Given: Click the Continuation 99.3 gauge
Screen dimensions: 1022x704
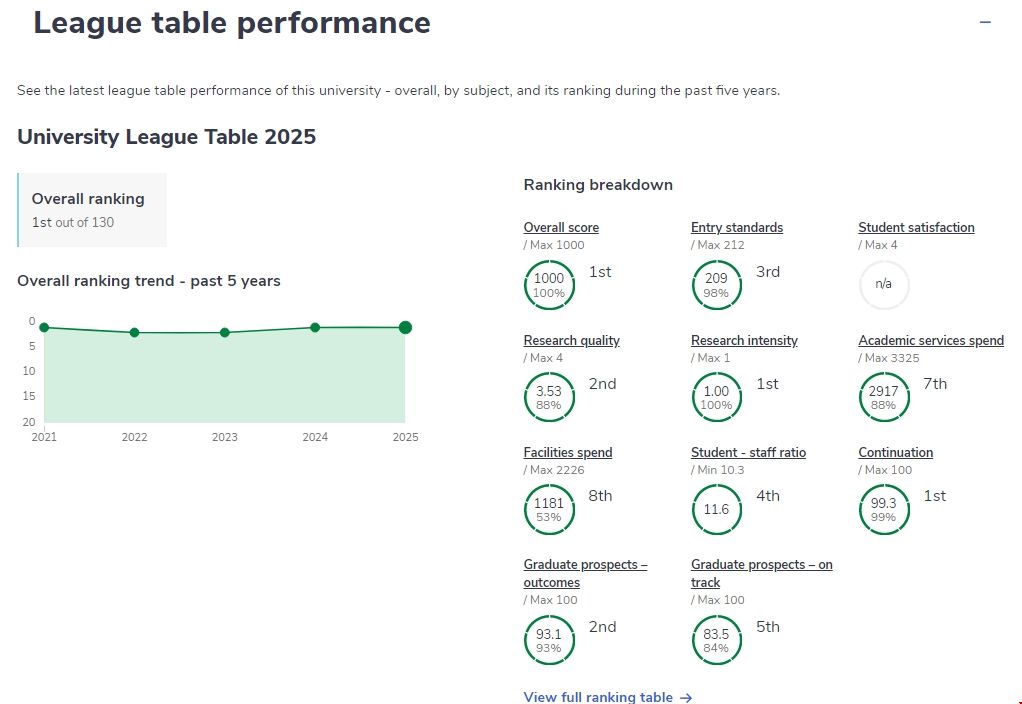Looking at the screenshot, I should [x=884, y=510].
